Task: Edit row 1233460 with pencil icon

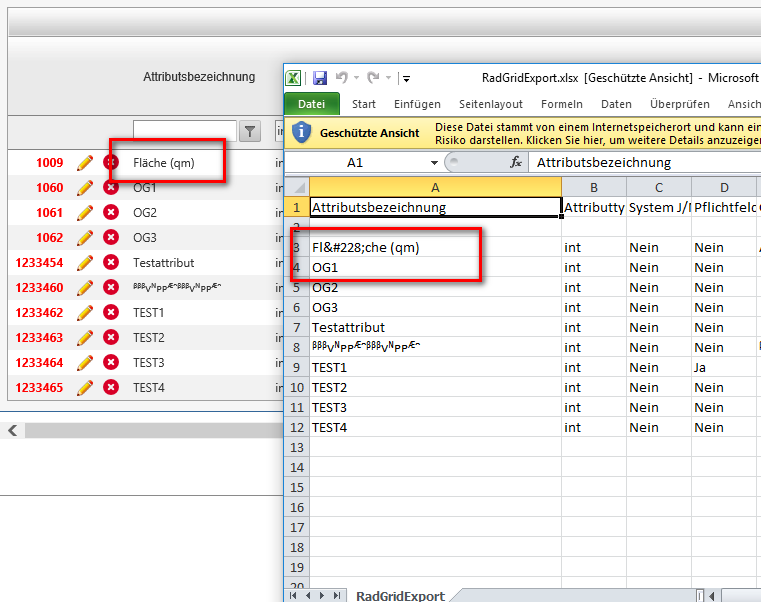Action: click(x=84, y=287)
